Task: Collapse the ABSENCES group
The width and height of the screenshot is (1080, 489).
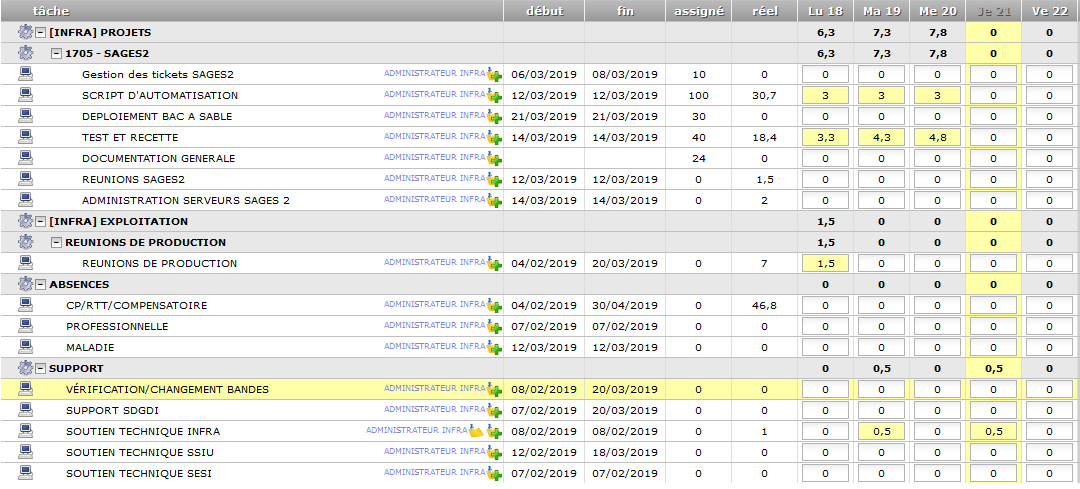Action: point(40,284)
